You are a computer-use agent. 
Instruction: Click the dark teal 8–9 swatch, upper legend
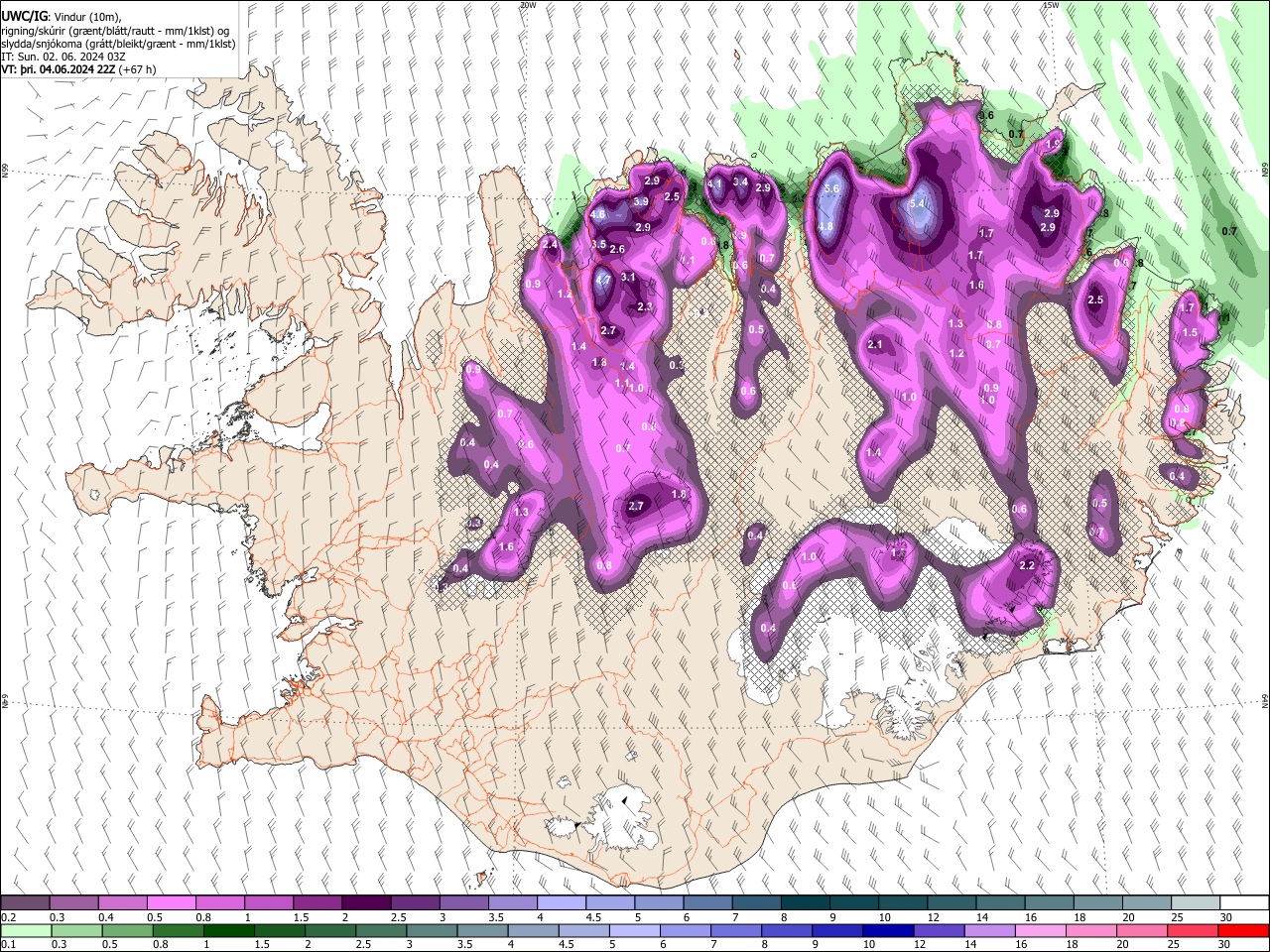pos(805,903)
